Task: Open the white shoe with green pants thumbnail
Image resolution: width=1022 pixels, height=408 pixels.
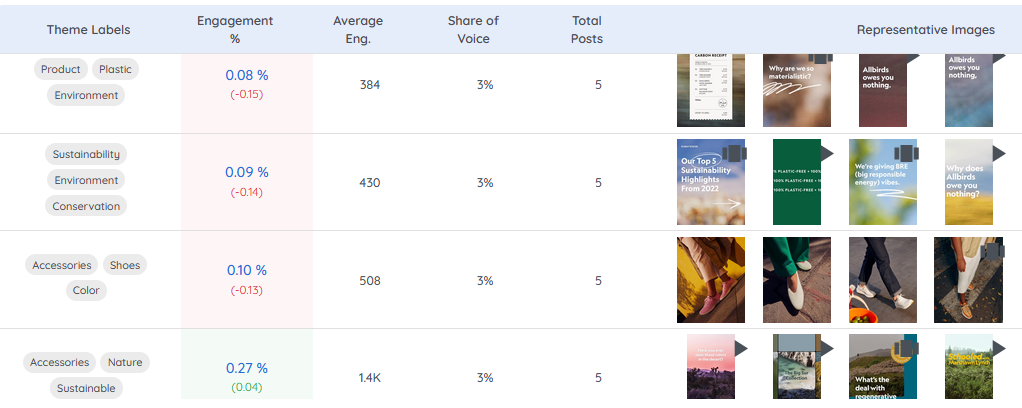Action: click(796, 280)
